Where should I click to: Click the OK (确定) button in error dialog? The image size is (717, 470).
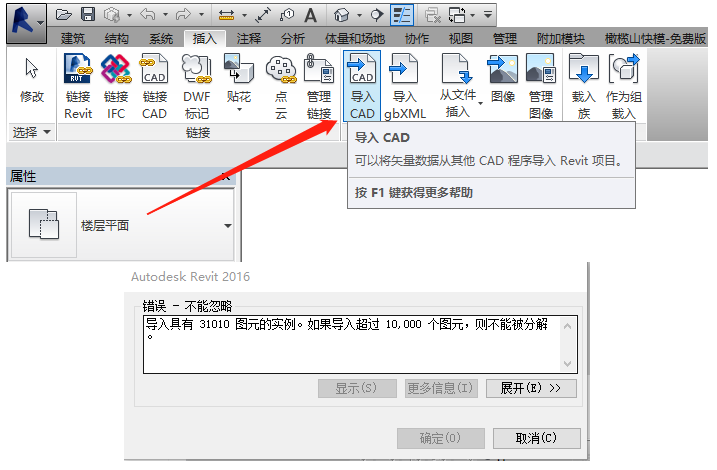(440, 438)
